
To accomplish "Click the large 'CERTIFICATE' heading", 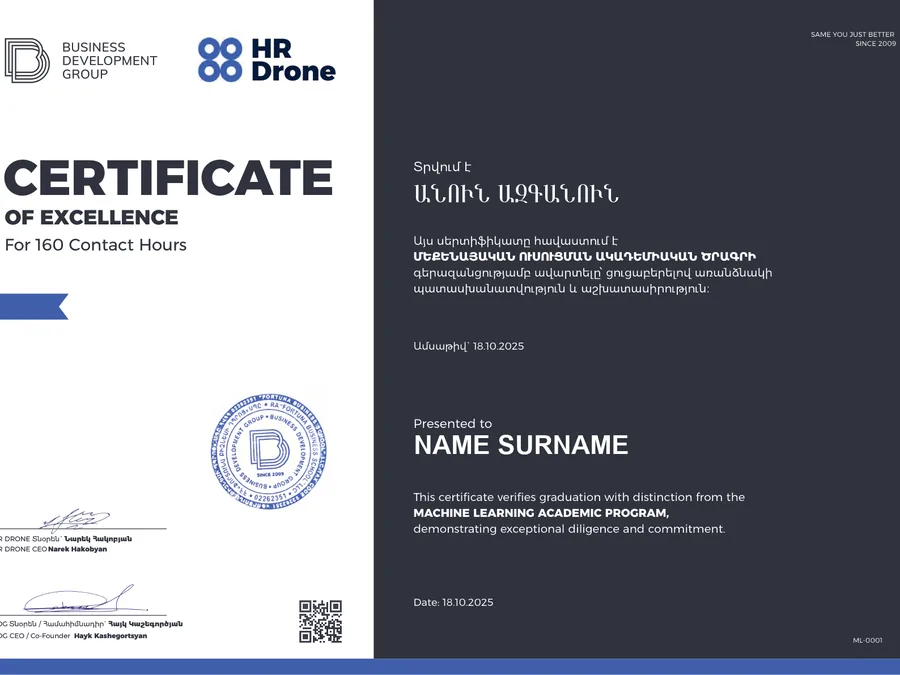I will tap(168, 178).
